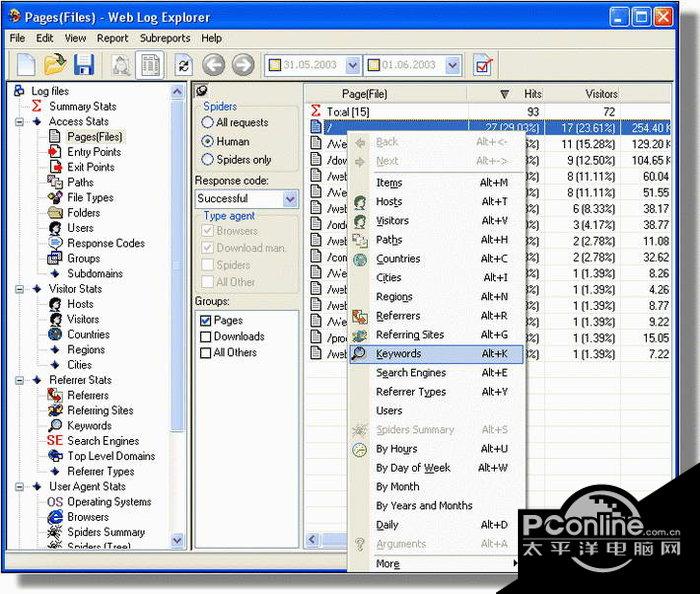Save with the blue floppy disk icon
700x594 pixels.
(84, 65)
